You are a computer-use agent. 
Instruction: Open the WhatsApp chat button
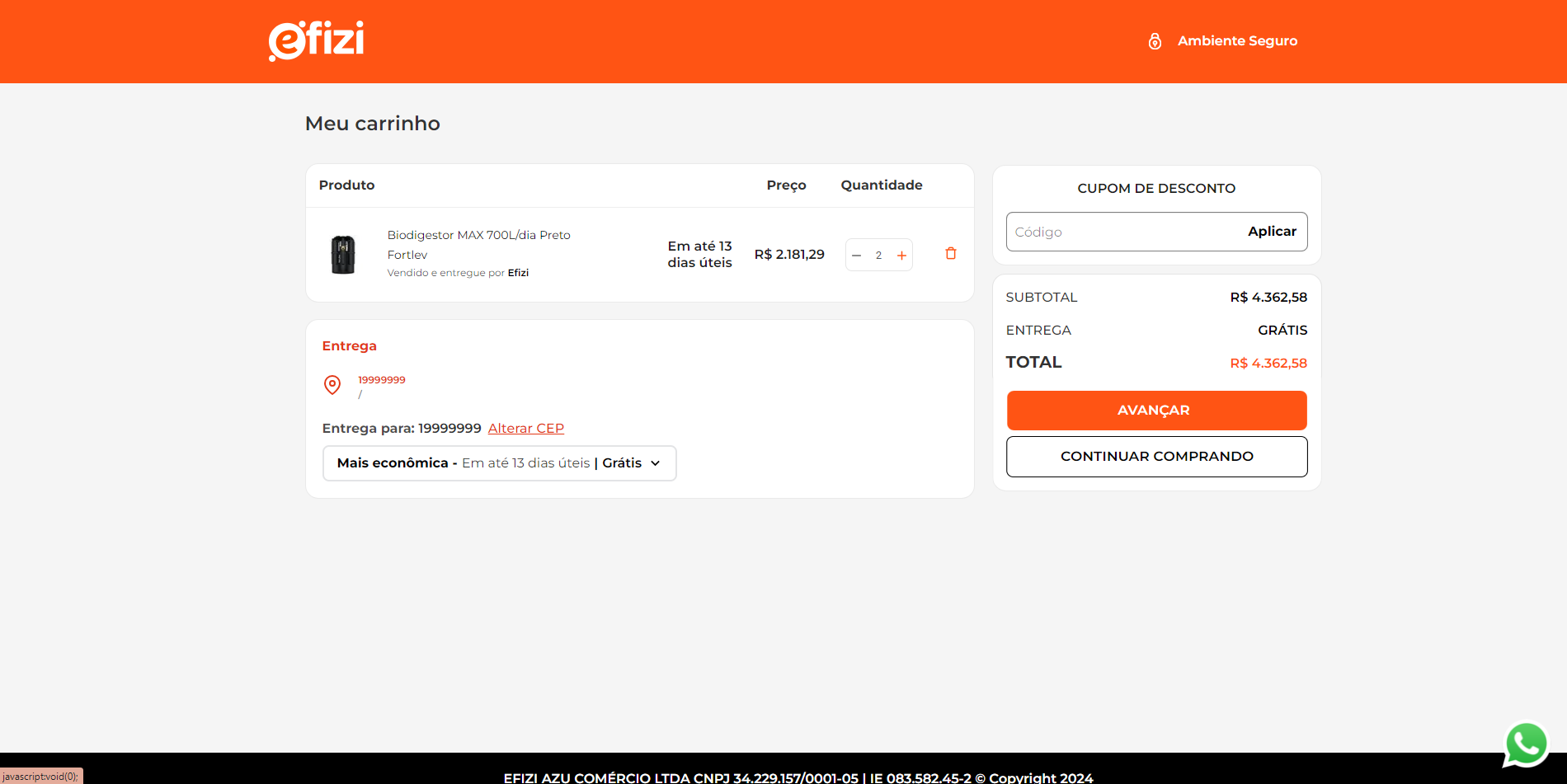(x=1527, y=744)
